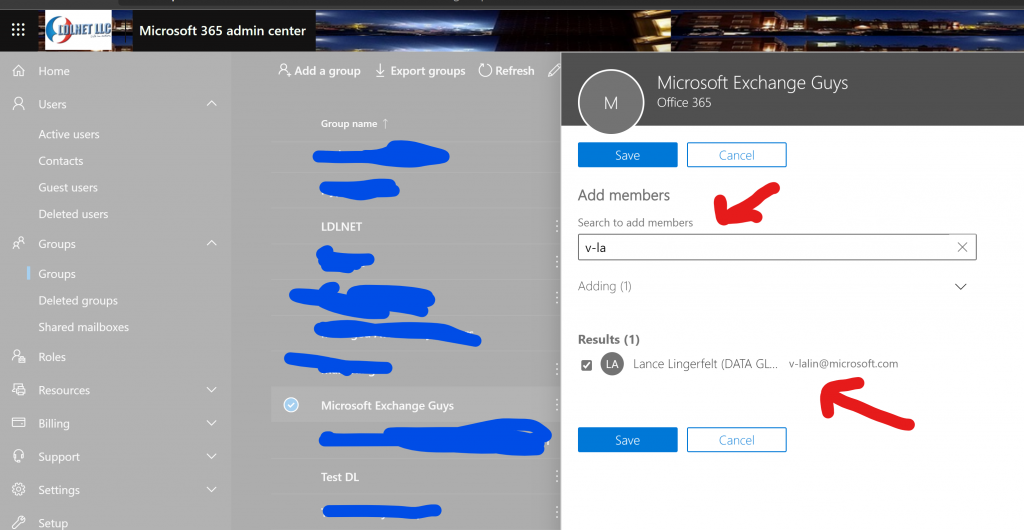This screenshot has height=530, width=1024.
Task: Click the Add a group icon
Action: point(284,70)
